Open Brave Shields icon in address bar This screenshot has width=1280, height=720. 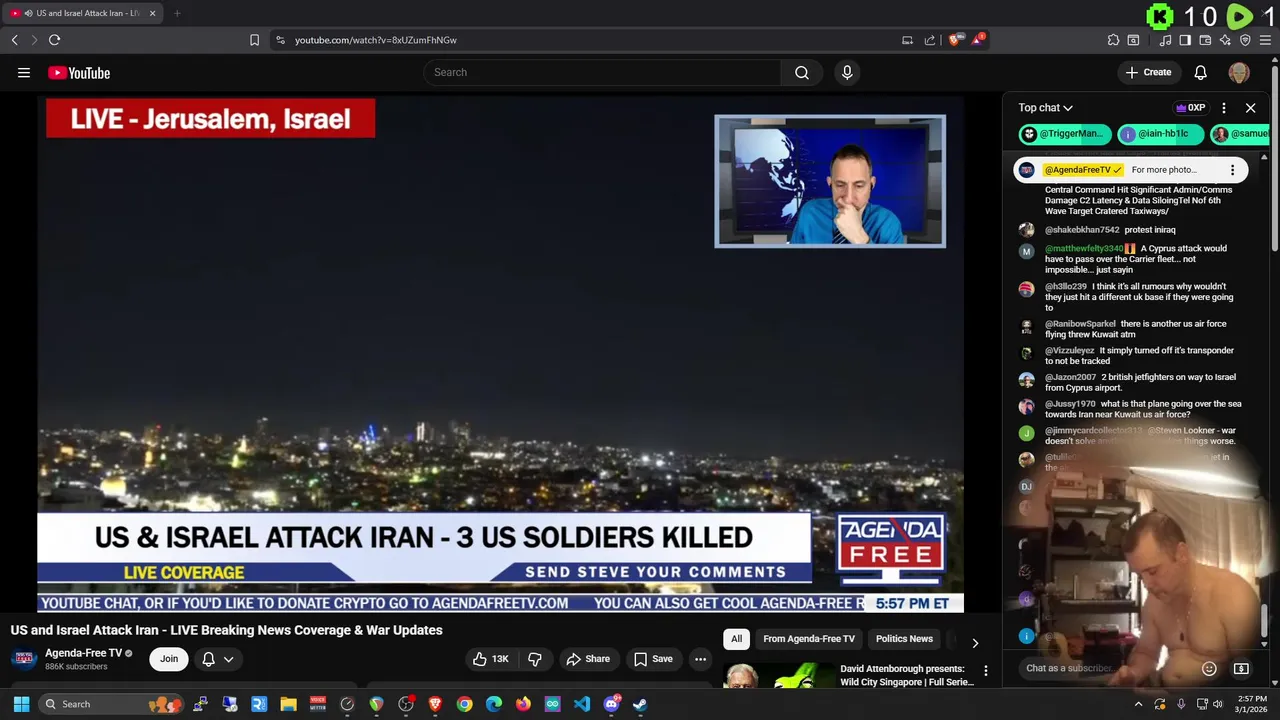[955, 40]
